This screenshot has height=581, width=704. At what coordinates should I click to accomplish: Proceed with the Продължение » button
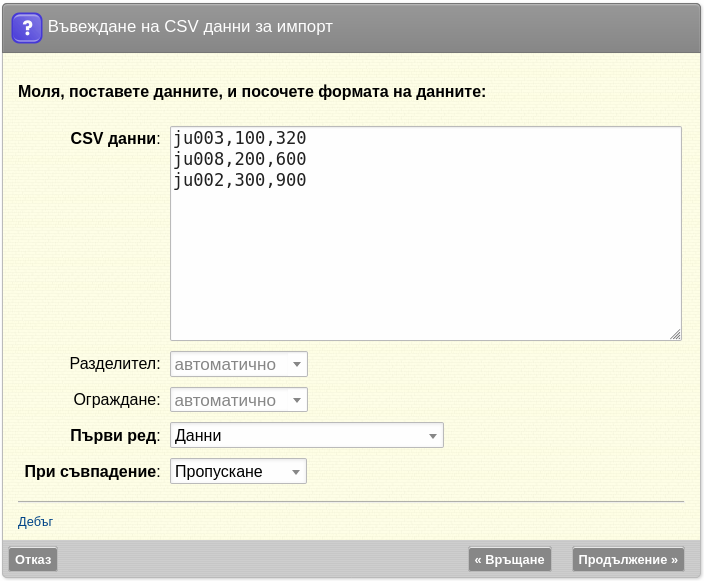click(628, 559)
